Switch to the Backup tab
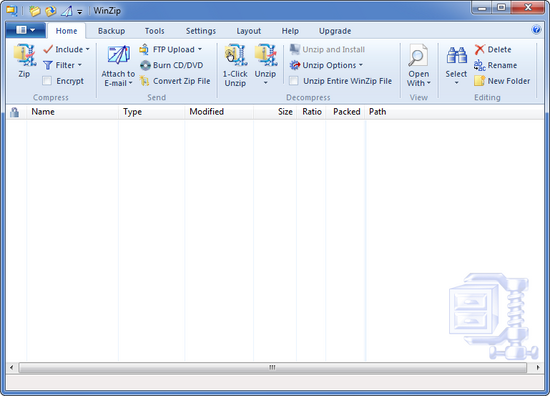Image resolution: width=550 pixels, height=396 pixels. [112, 31]
